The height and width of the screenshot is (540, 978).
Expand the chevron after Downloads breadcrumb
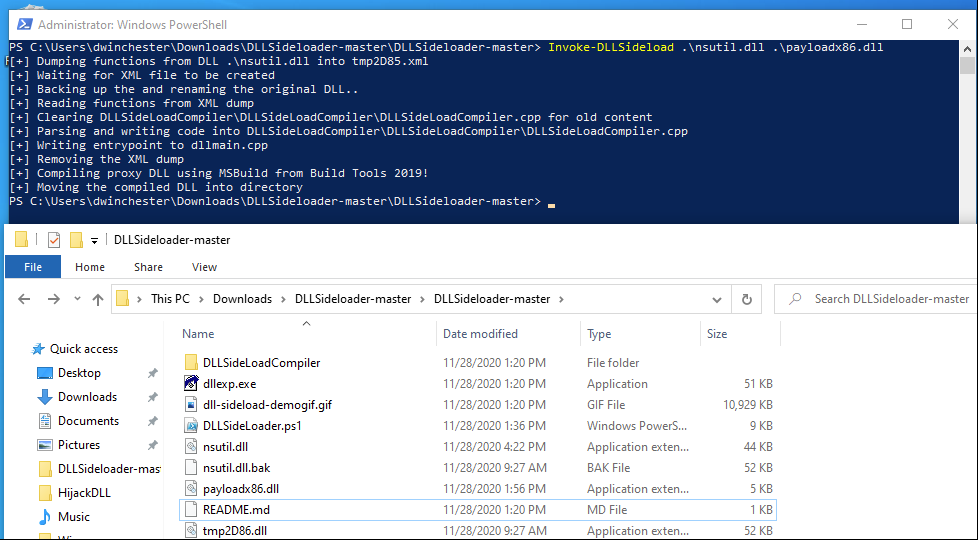pyautogui.click(x=284, y=299)
